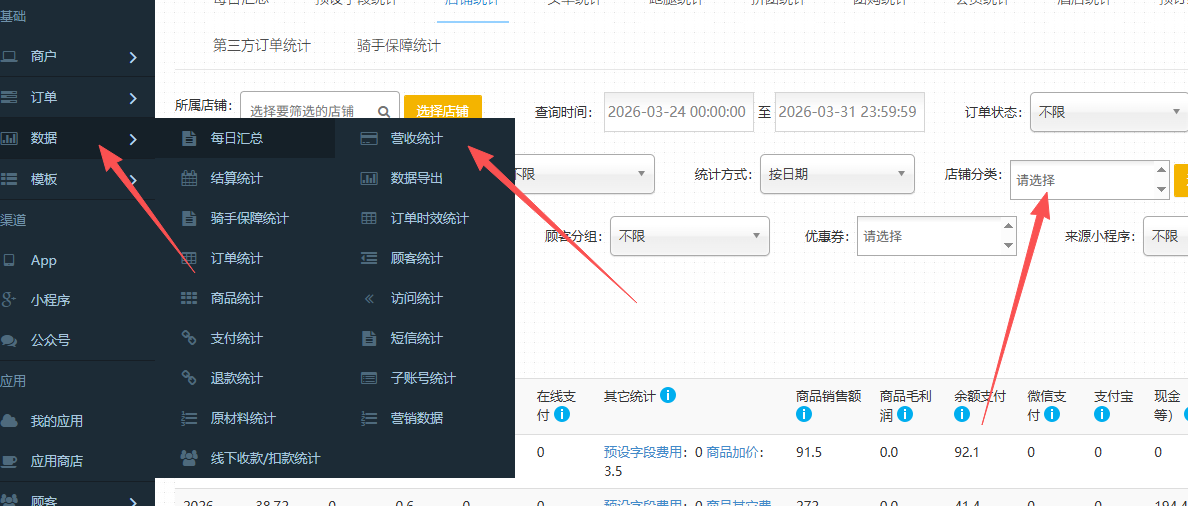Screen dimensions: 1188x506
Task: Open the 订单状态 dropdown
Action: [x=1108, y=112]
